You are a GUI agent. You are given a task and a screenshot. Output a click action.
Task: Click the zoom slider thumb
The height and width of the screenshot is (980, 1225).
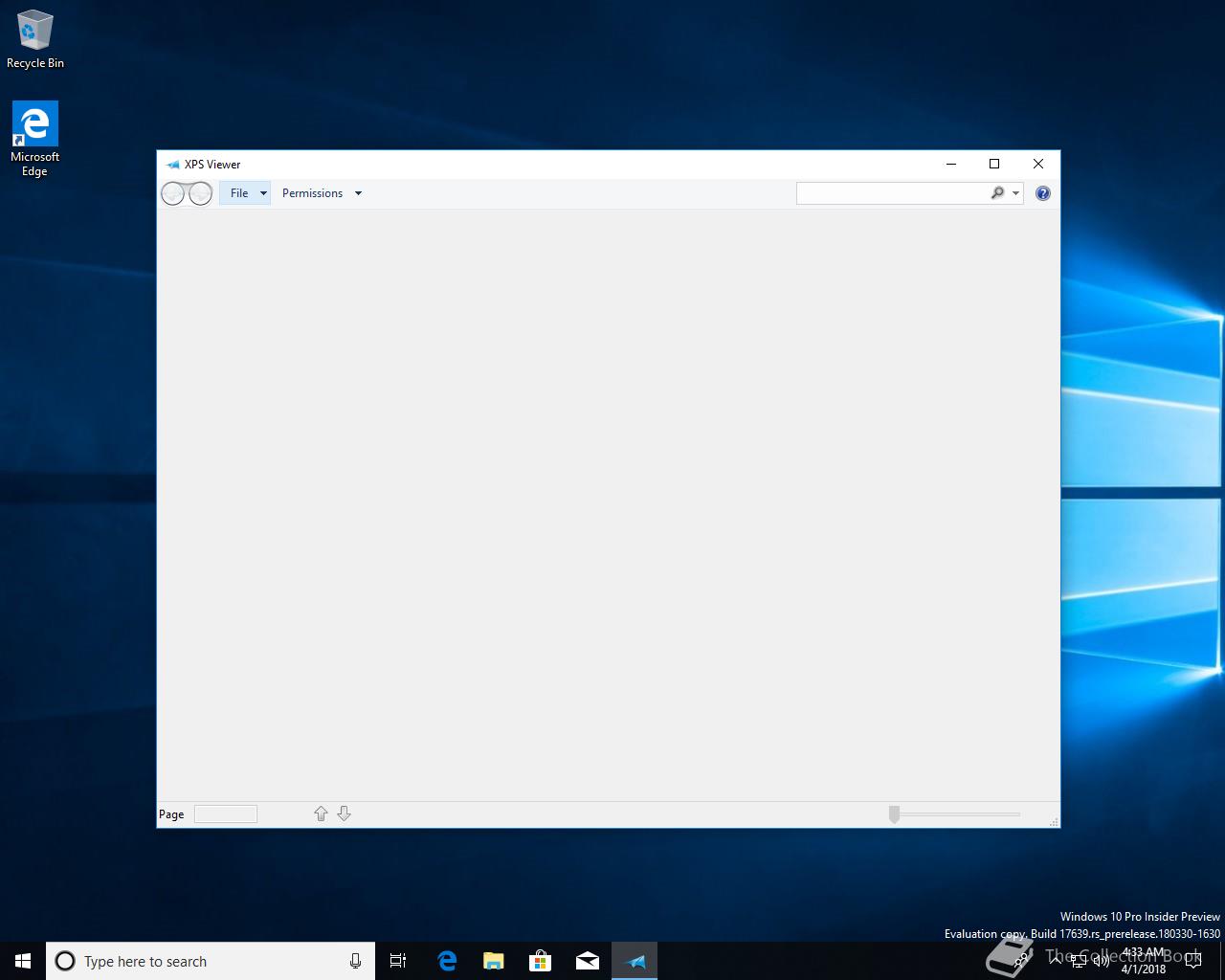coord(894,814)
